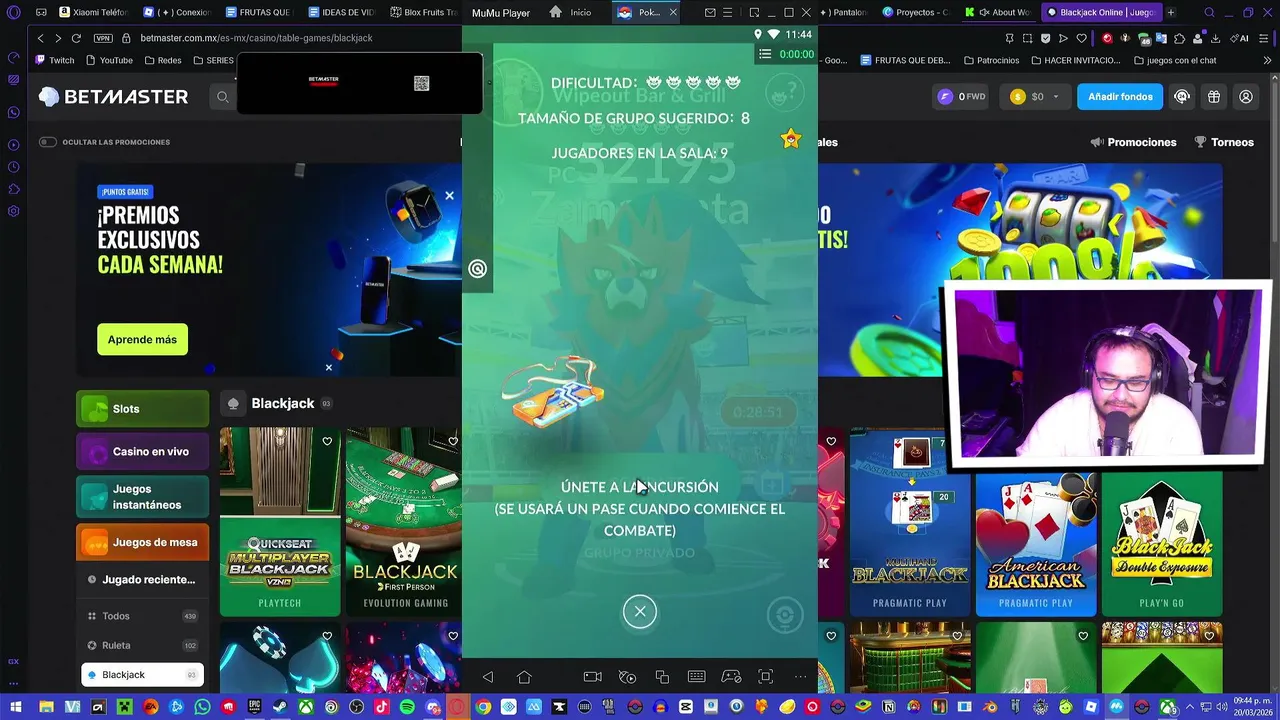Screen dimensions: 1280x720
Task: Click the Betmaster logo
Action: 113,97
